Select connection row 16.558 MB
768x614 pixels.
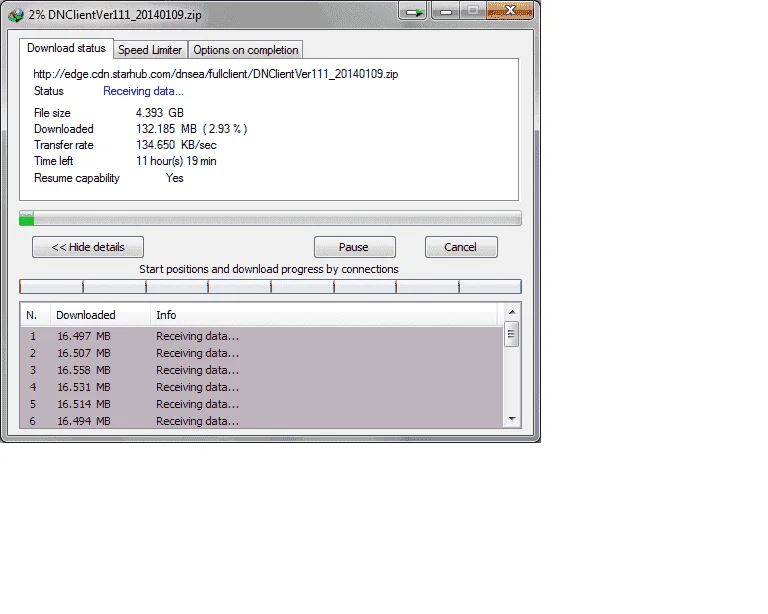coord(262,370)
